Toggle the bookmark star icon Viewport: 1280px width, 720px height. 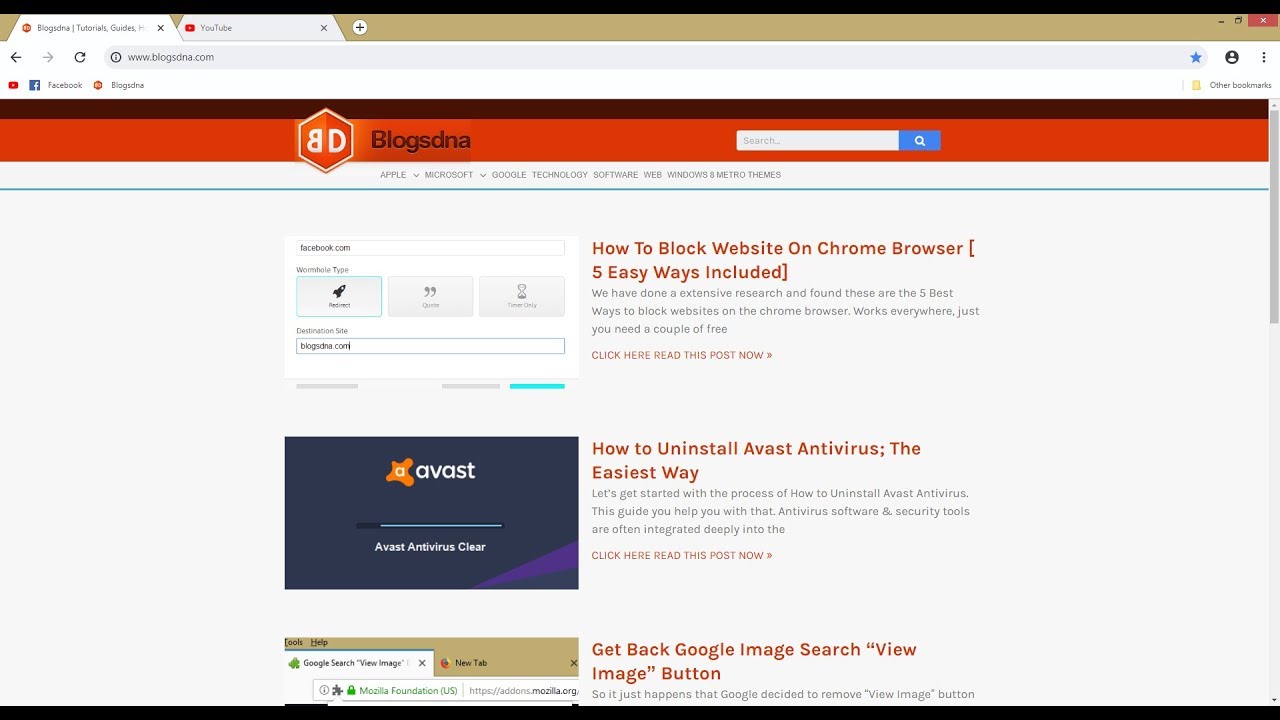point(1196,57)
